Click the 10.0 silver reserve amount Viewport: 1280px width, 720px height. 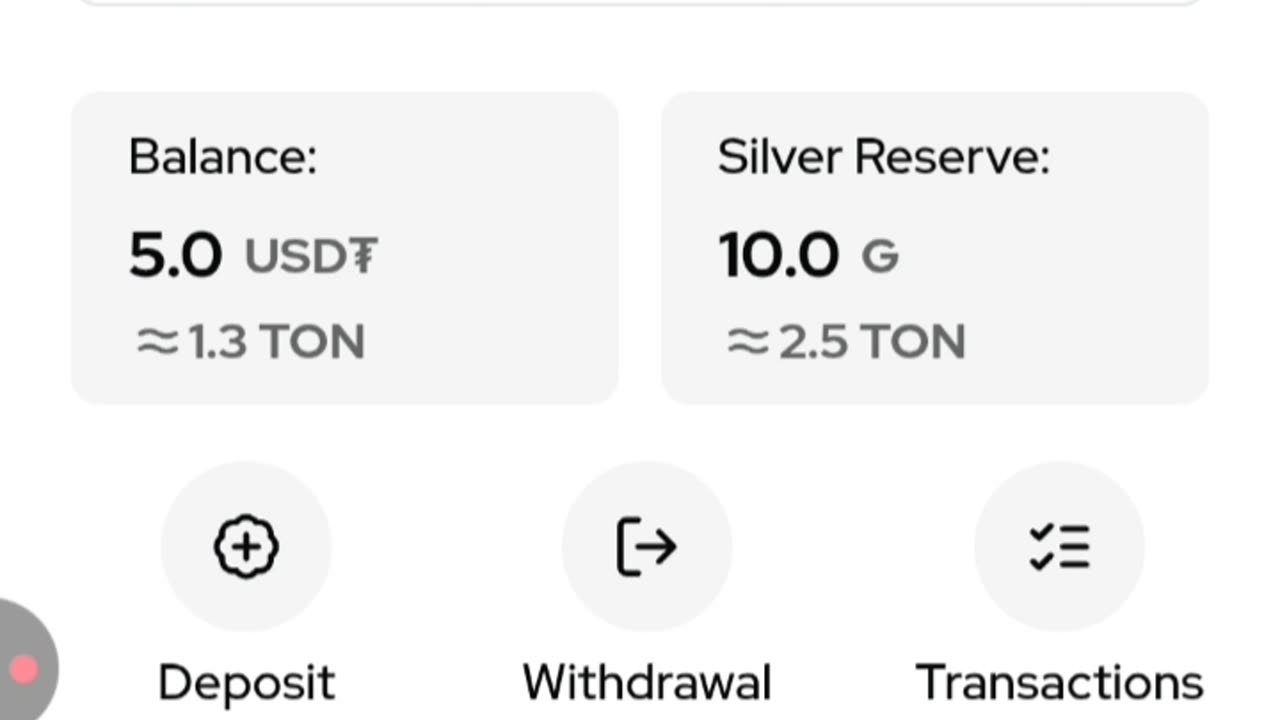(x=778, y=255)
